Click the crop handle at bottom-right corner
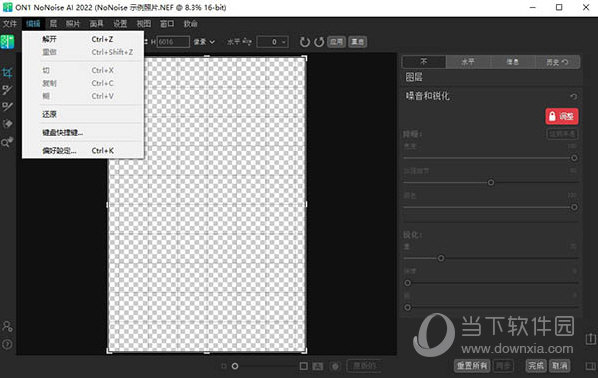 click(305, 352)
